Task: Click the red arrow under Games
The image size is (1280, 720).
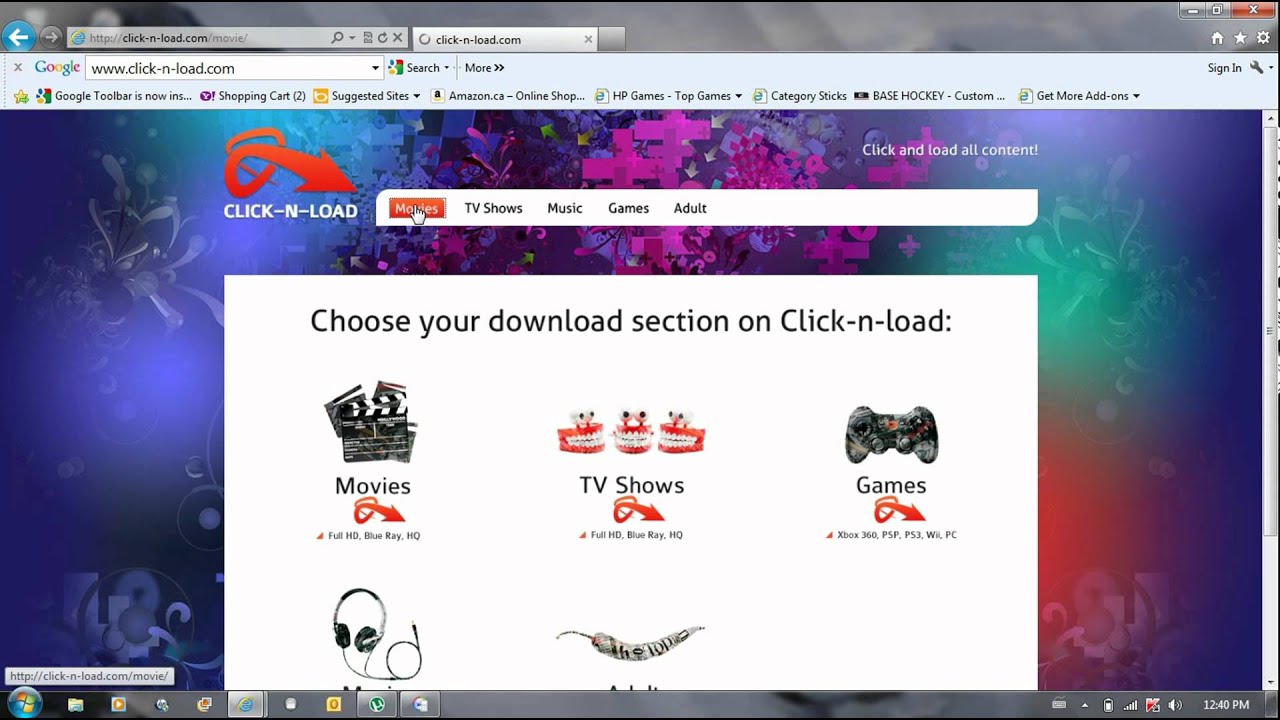Action: click(x=899, y=510)
